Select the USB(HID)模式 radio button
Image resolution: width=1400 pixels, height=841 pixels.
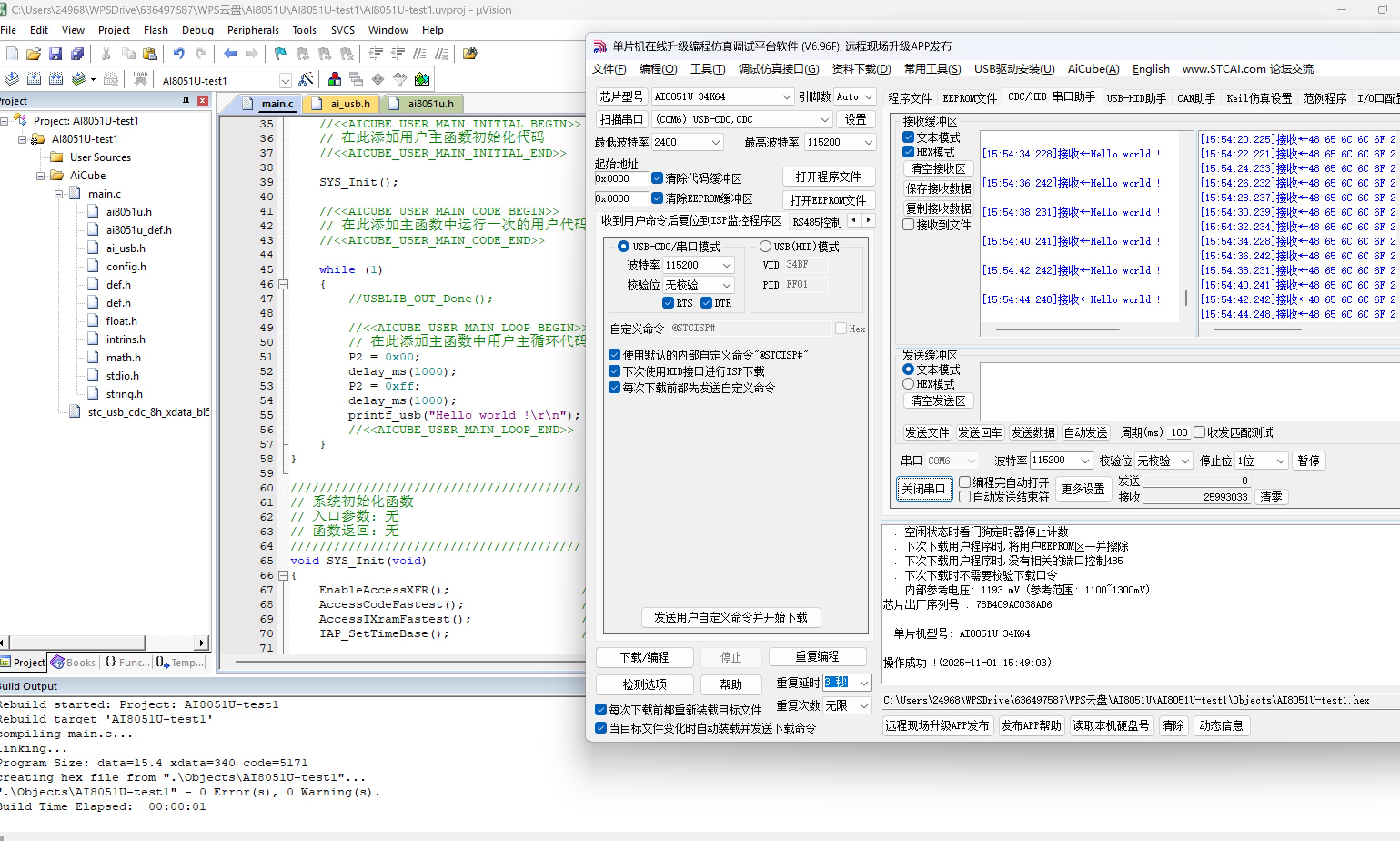tap(765, 247)
